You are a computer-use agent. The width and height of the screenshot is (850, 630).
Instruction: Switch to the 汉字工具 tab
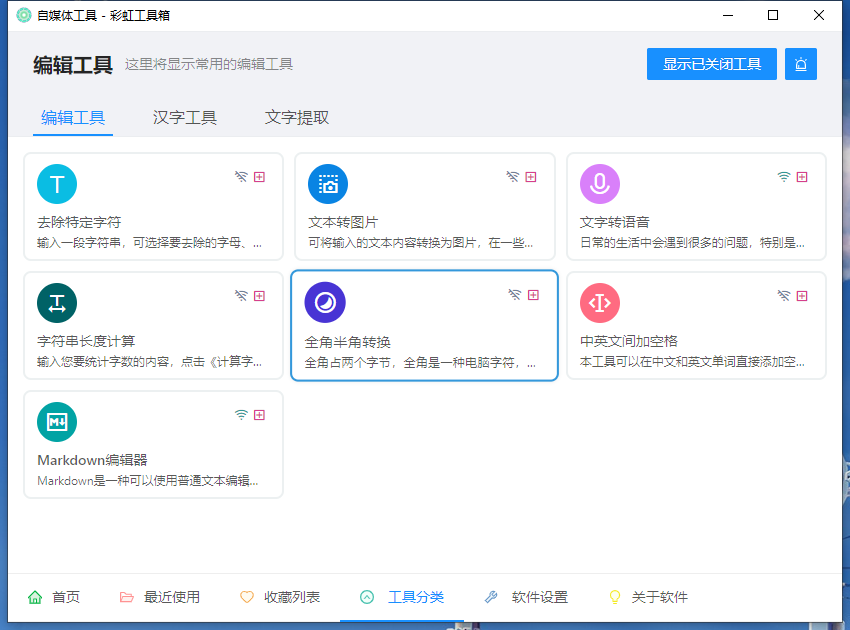pos(185,117)
